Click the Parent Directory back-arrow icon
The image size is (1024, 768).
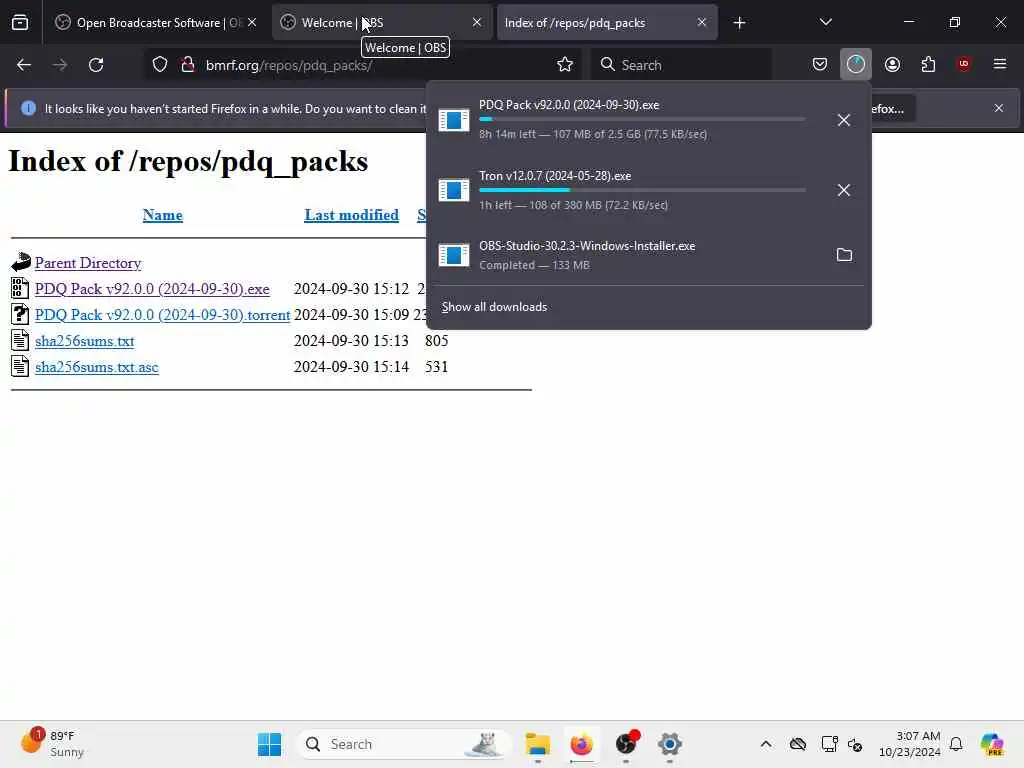[x=20, y=262]
